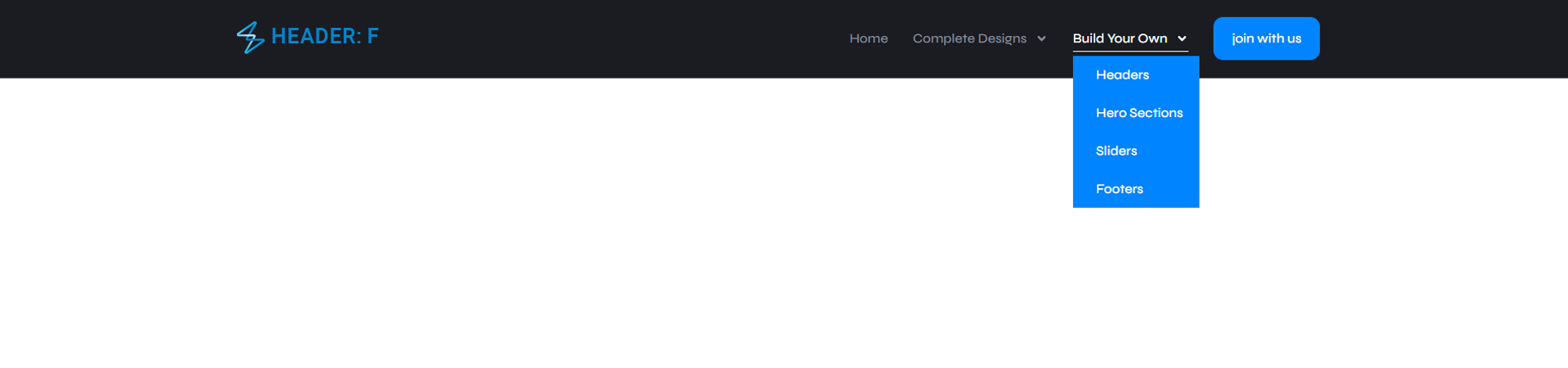The width and height of the screenshot is (1568, 368).
Task: Click the underline below Build Your Own
Action: [1130, 52]
